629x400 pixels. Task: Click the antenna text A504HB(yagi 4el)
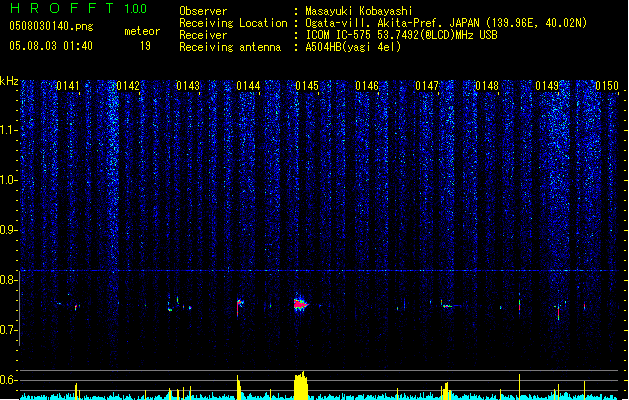click(353, 47)
